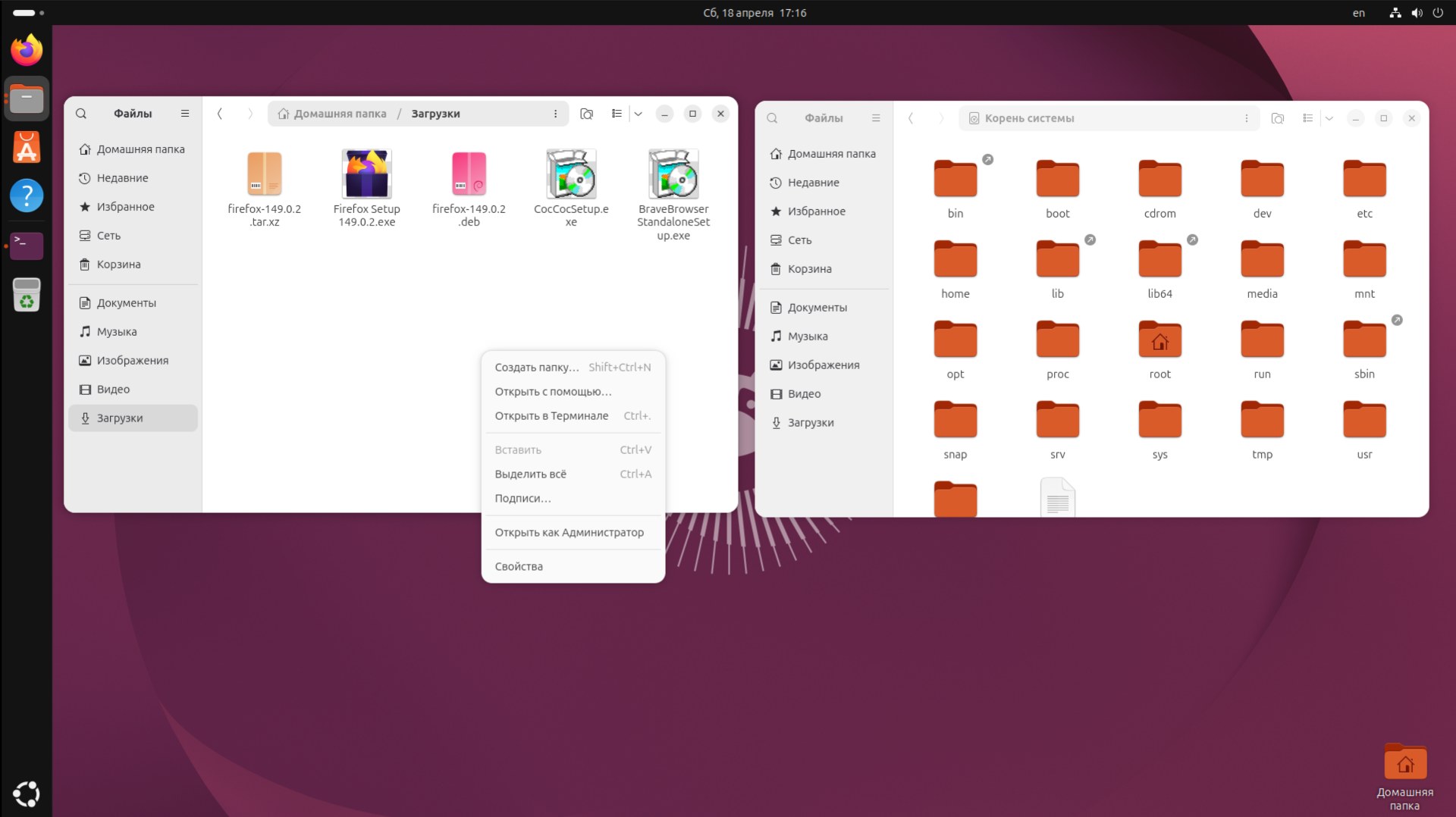
Task: Click the search-everywhere camera icon in Загрузки toolbar
Action: click(586, 114)
